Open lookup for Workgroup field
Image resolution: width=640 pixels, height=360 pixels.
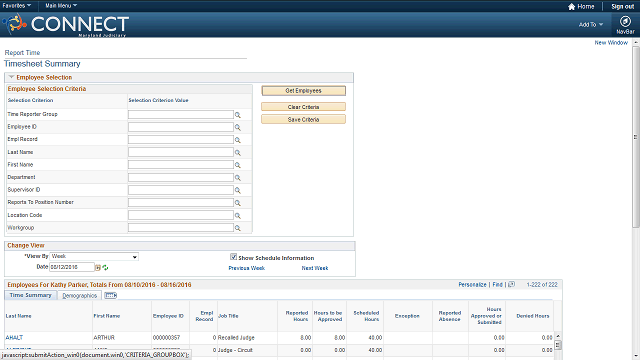click(238, 228)
